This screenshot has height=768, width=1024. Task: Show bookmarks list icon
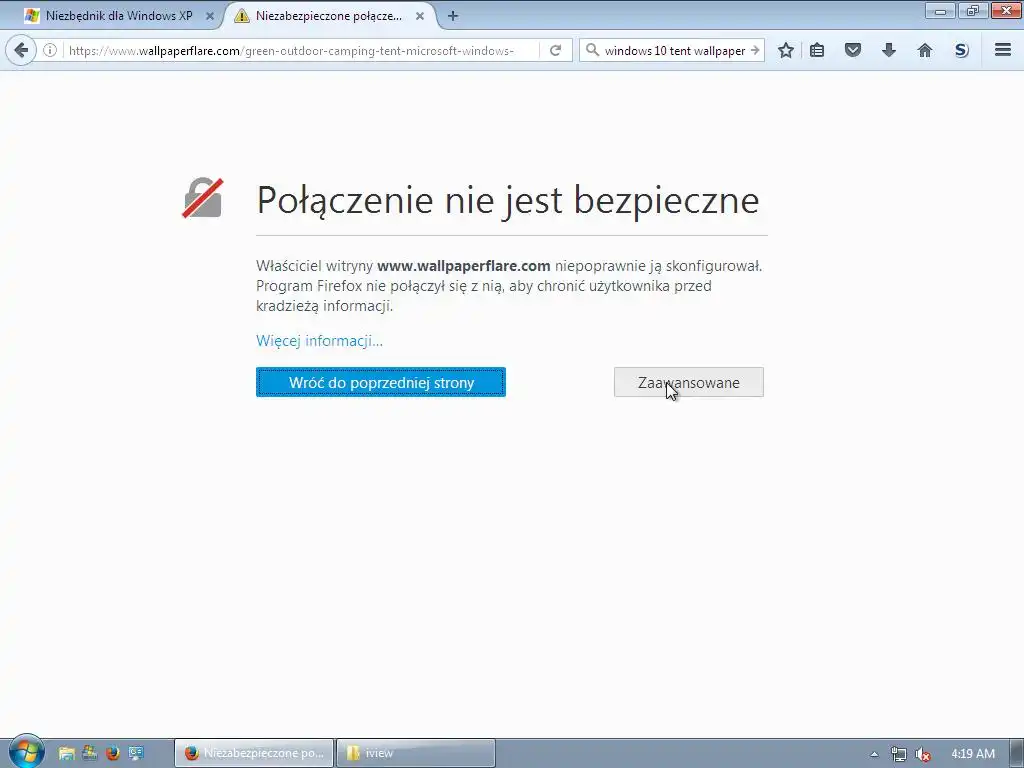pyautogui.click(x=817, y=50)
